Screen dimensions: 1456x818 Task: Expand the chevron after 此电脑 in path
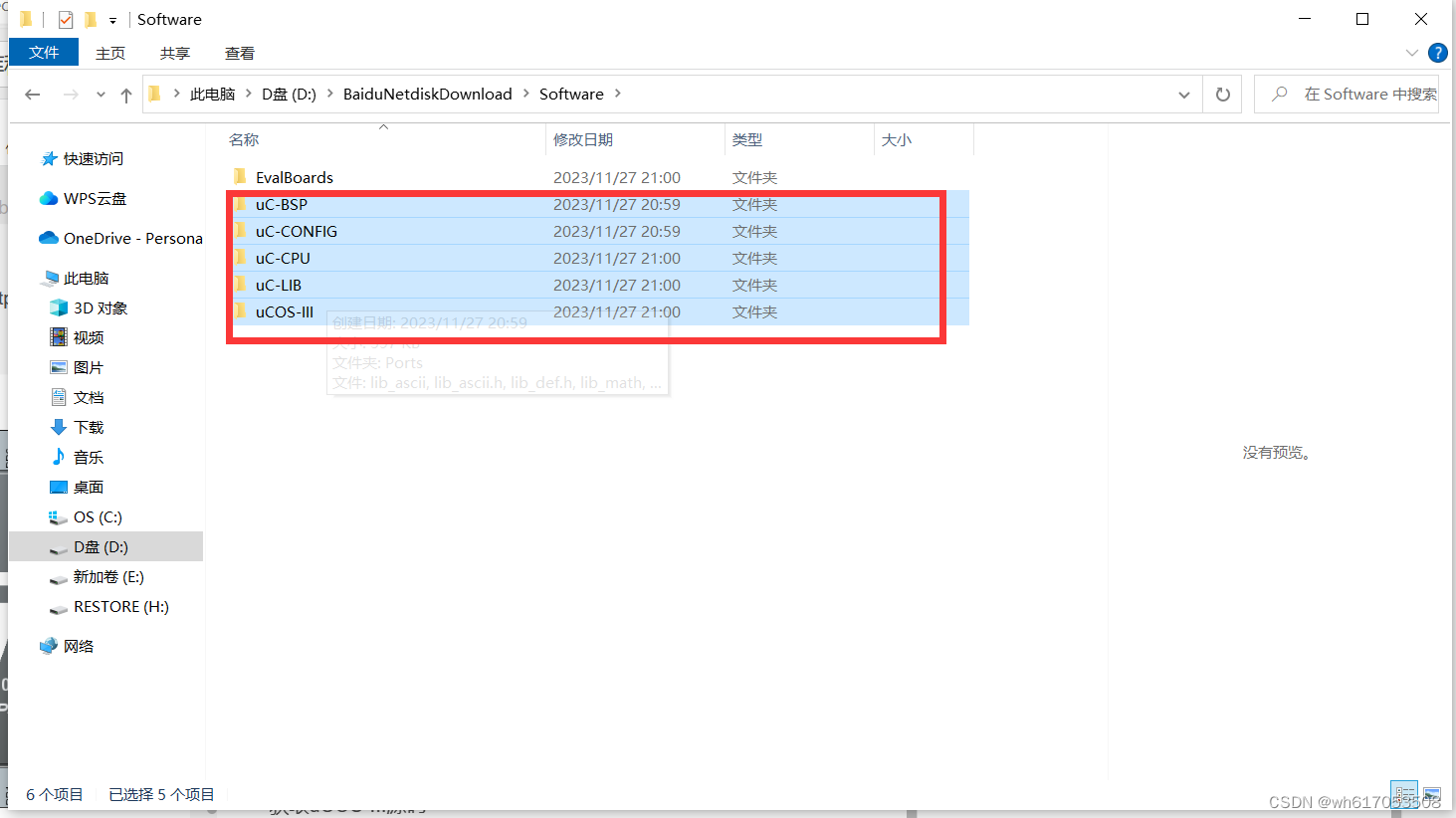249,94
